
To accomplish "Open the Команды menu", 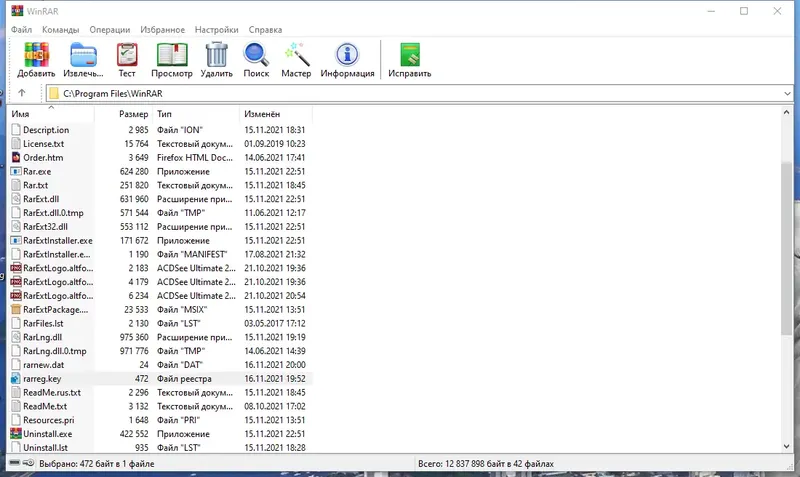I will 60,30.
